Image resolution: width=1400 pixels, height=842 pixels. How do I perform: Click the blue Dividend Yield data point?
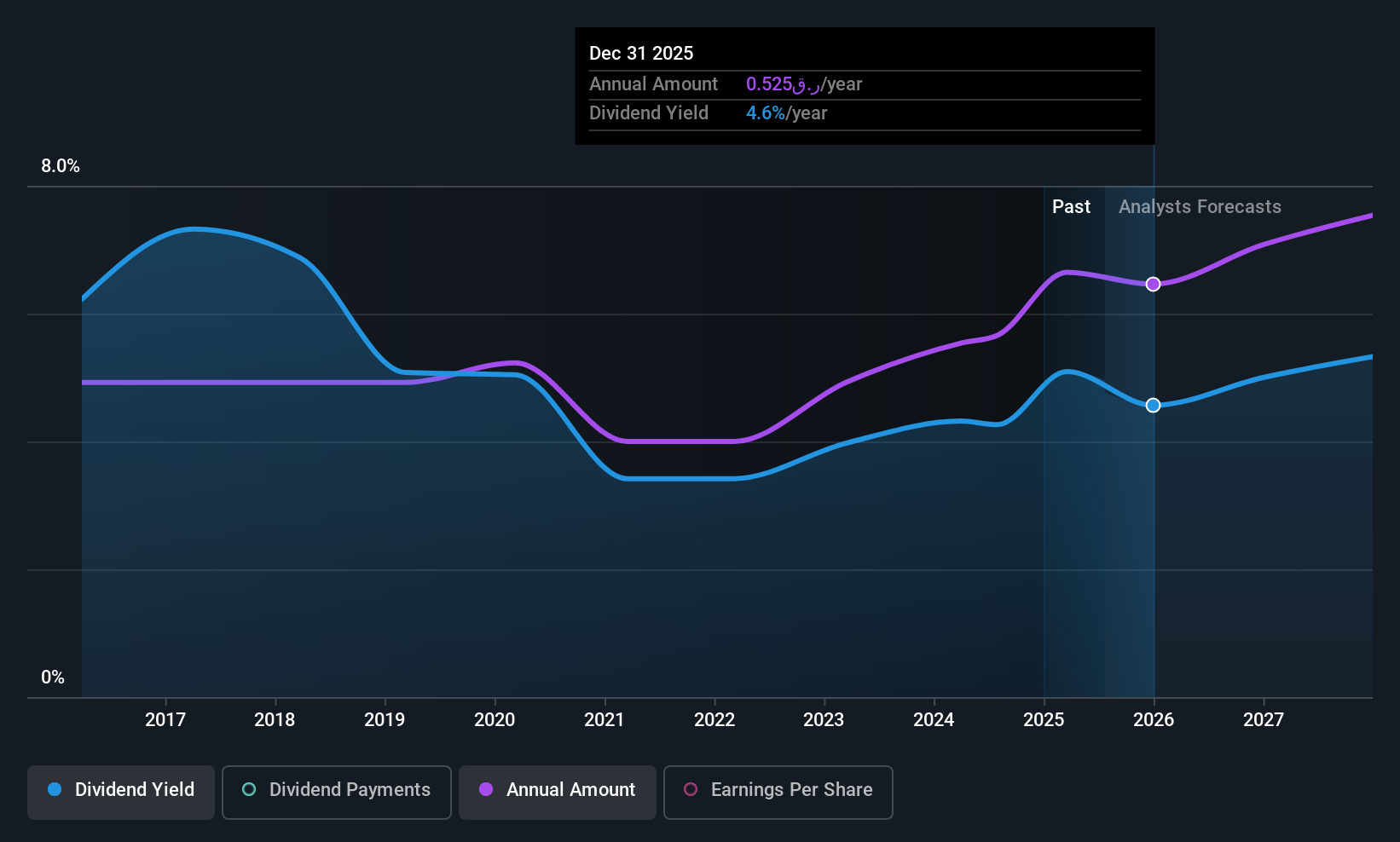(x=1153, y=406)
